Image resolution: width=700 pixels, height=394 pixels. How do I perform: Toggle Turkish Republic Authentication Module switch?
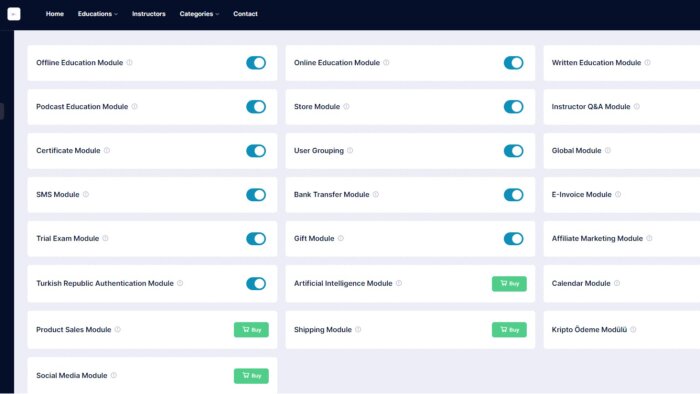tap(256, 283)
